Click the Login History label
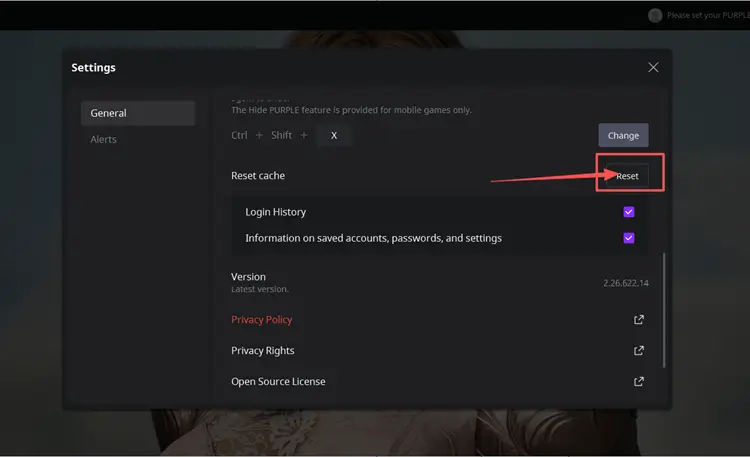 (x=276, y=212)
